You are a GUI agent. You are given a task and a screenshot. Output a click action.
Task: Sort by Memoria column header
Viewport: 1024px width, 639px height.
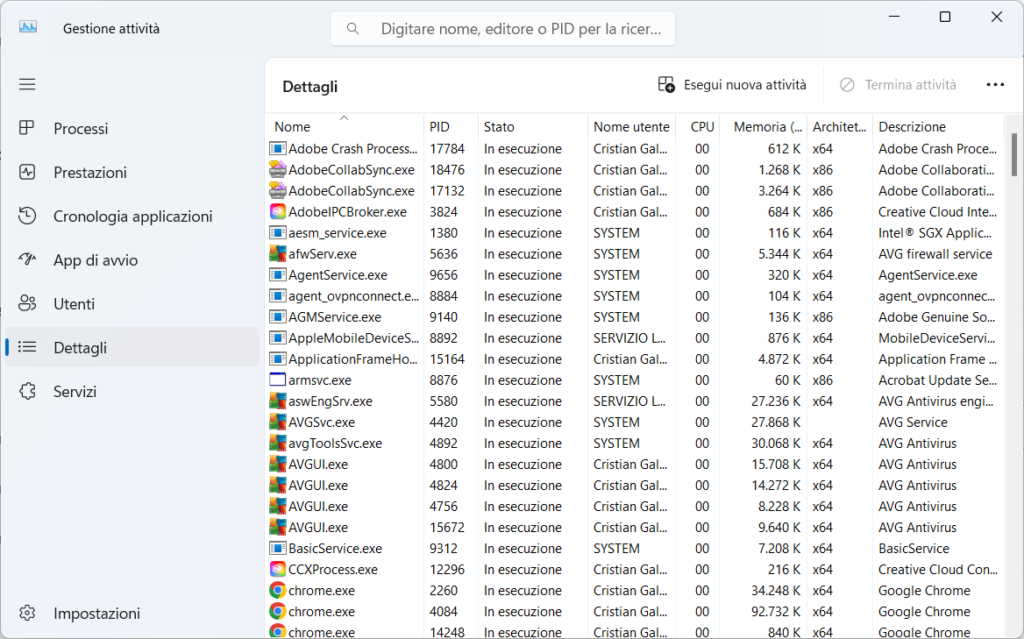767,127
